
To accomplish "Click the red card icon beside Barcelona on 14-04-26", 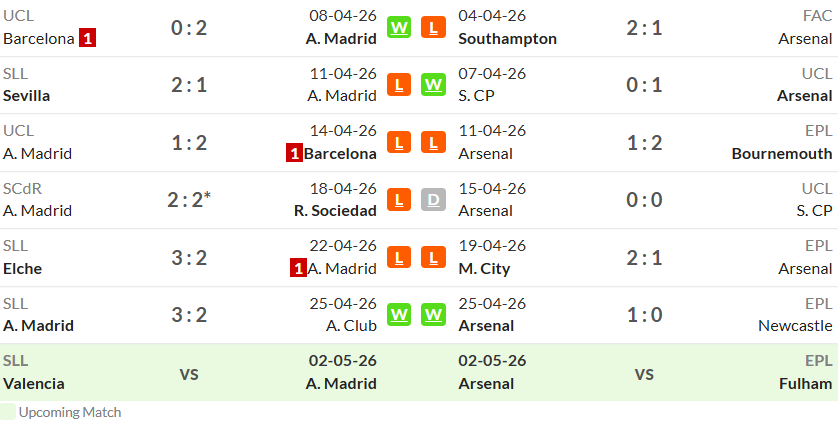I will click(294, 153).
